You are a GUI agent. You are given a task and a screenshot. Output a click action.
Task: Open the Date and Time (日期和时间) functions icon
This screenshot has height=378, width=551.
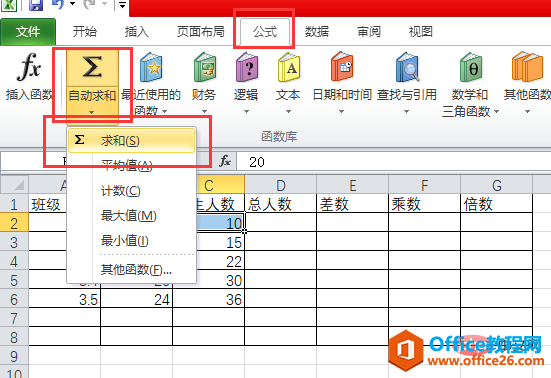click(x=342, y=67)
